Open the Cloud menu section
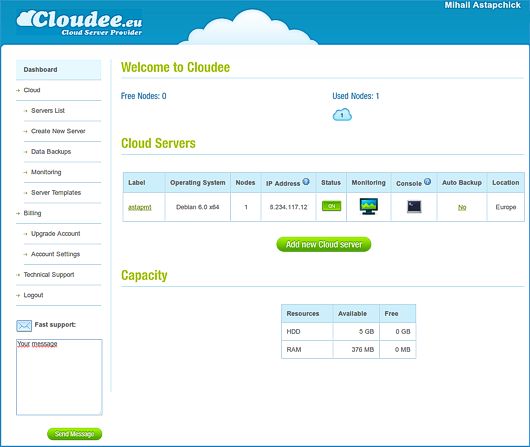 click(32, 90)
